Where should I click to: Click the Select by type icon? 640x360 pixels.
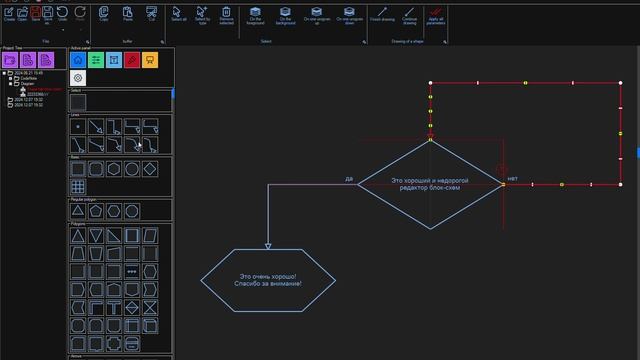(x=202, y=16)
